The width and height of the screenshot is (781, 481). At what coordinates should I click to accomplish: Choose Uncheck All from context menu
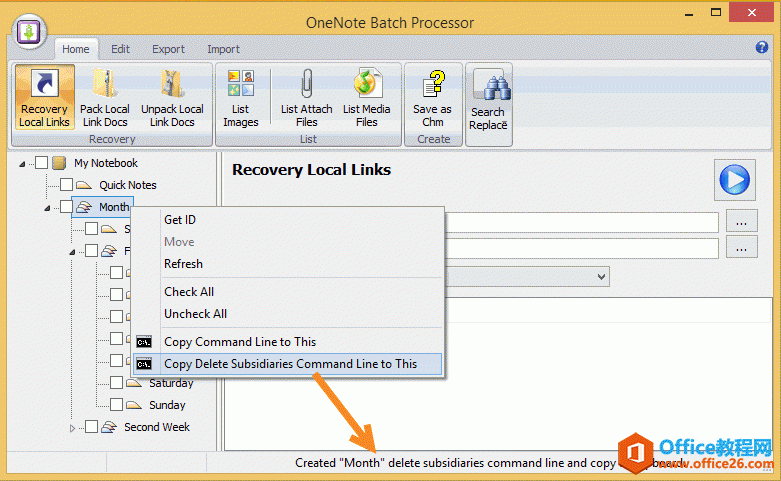(x=287, y=314)
